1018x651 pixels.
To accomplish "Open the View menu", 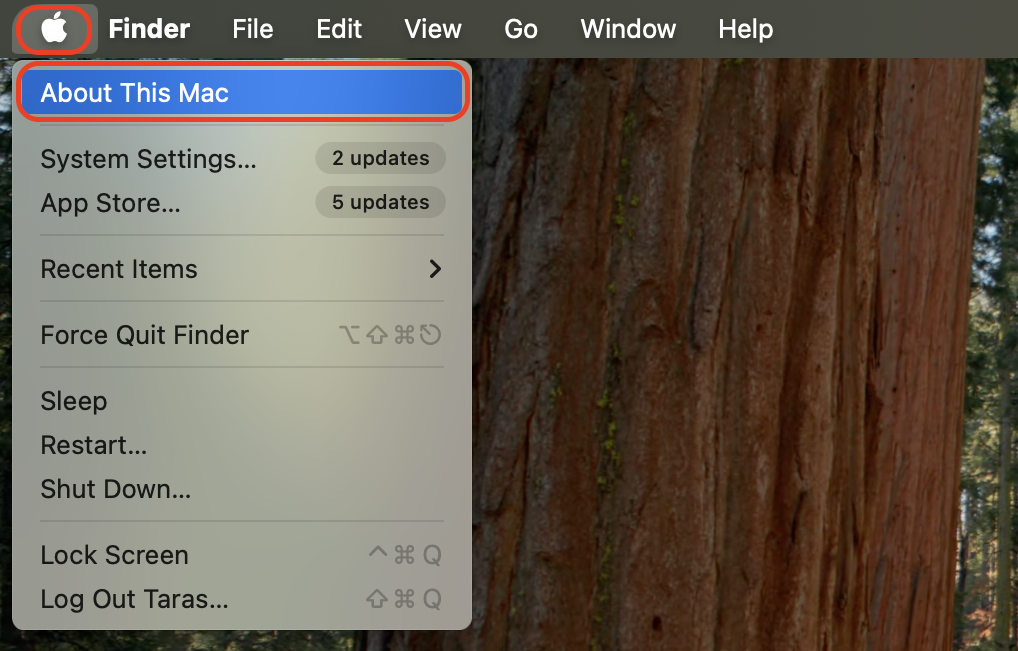I will coord(432,29).
